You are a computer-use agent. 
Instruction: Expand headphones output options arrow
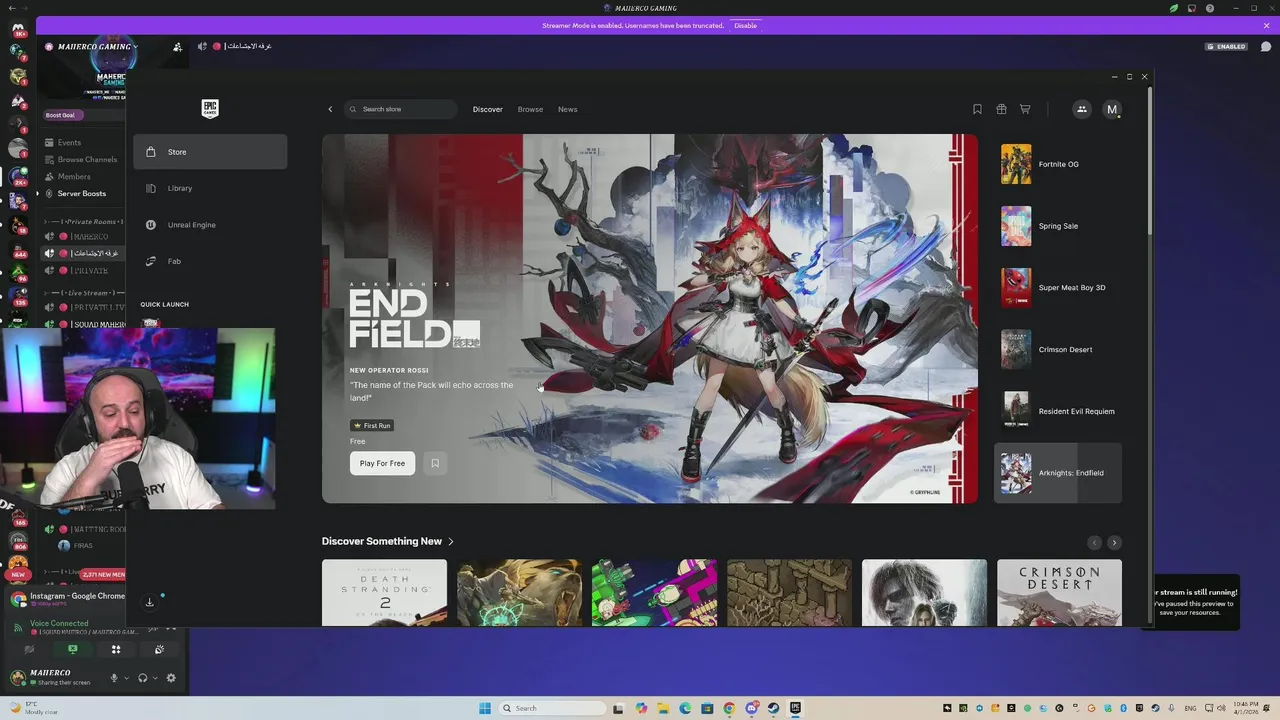[x=155, y=678]
